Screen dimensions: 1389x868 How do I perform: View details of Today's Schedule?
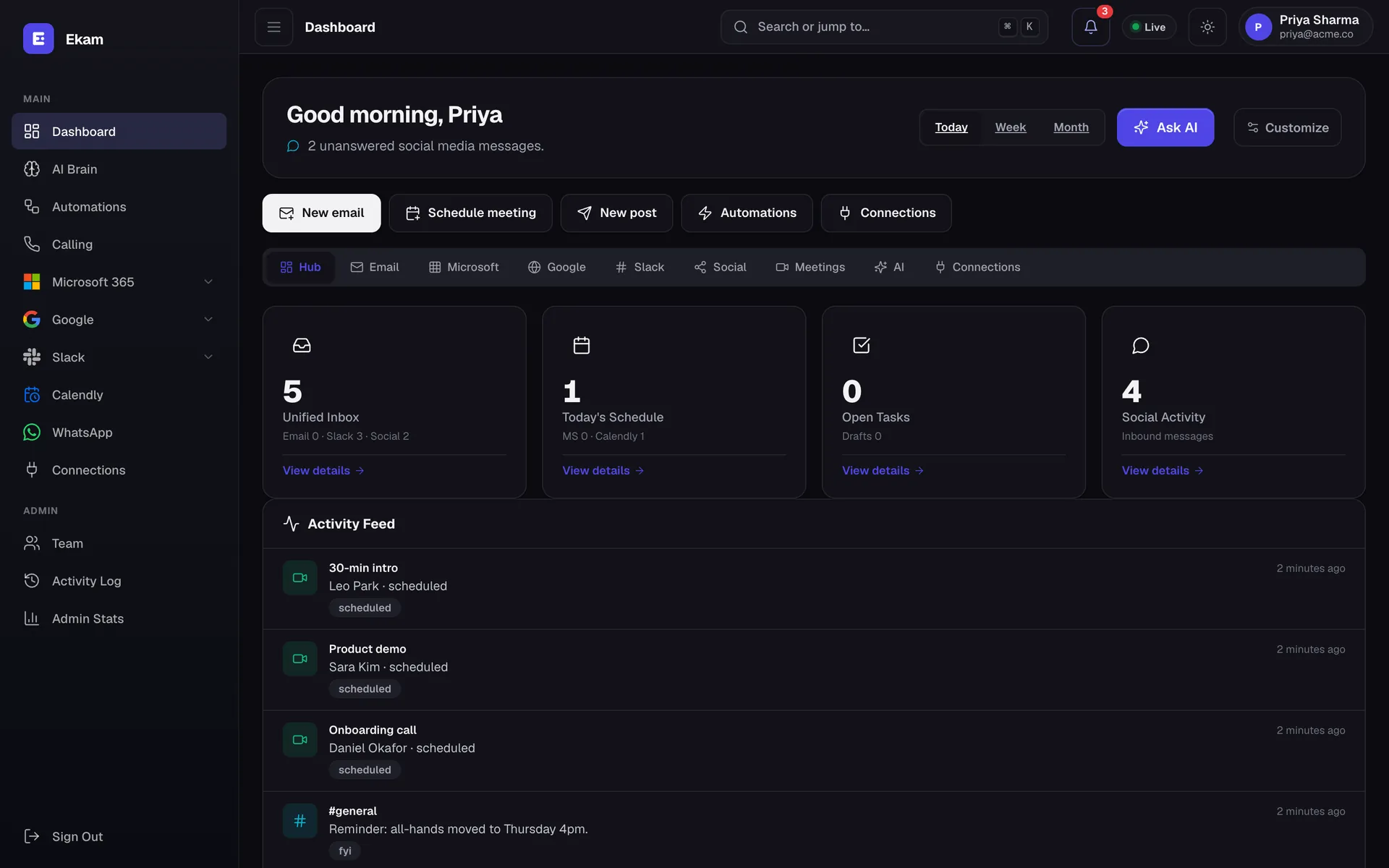(x=603, y=470)
